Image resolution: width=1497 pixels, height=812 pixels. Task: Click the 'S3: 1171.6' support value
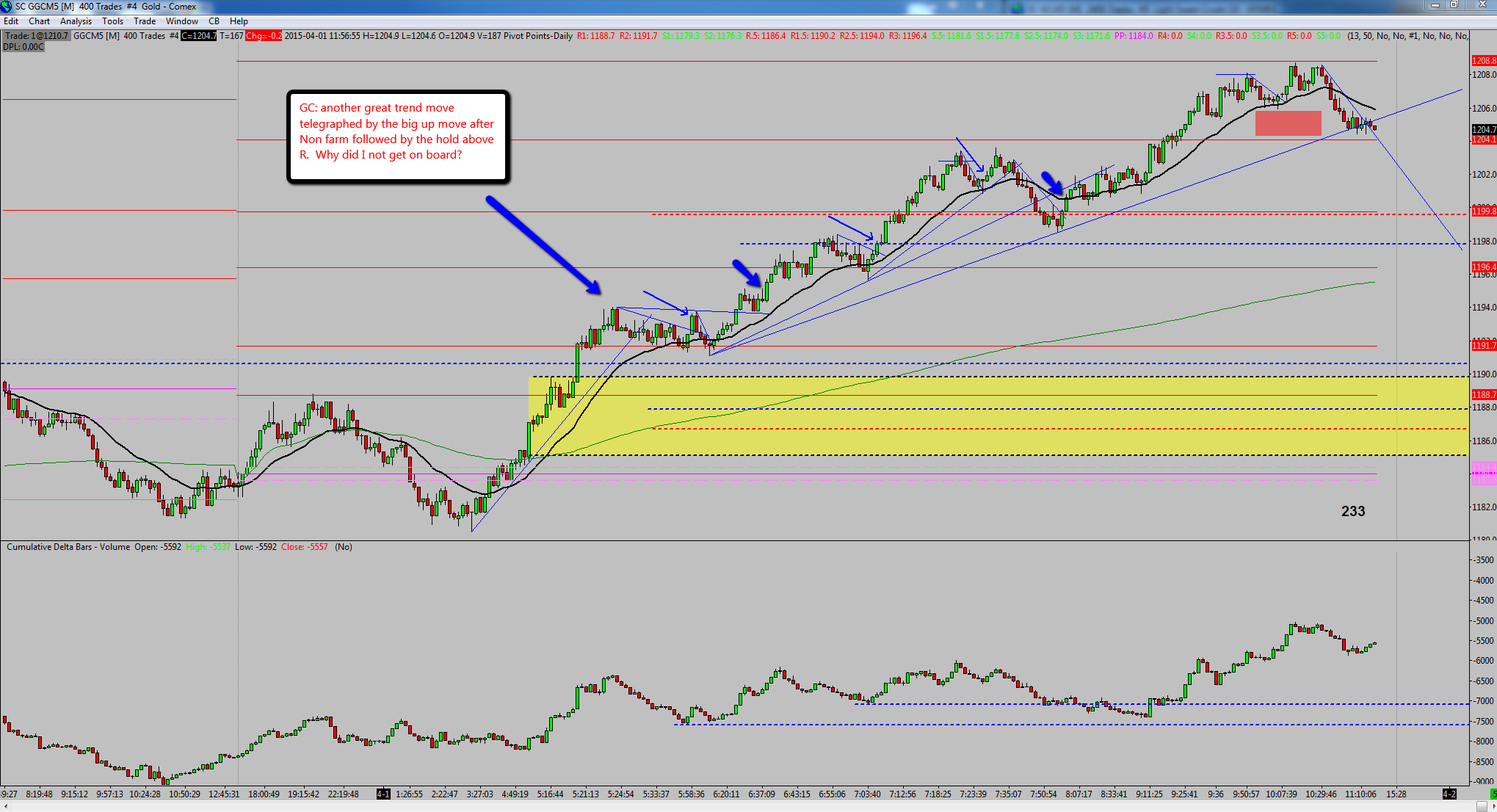tap(1092, 36)
